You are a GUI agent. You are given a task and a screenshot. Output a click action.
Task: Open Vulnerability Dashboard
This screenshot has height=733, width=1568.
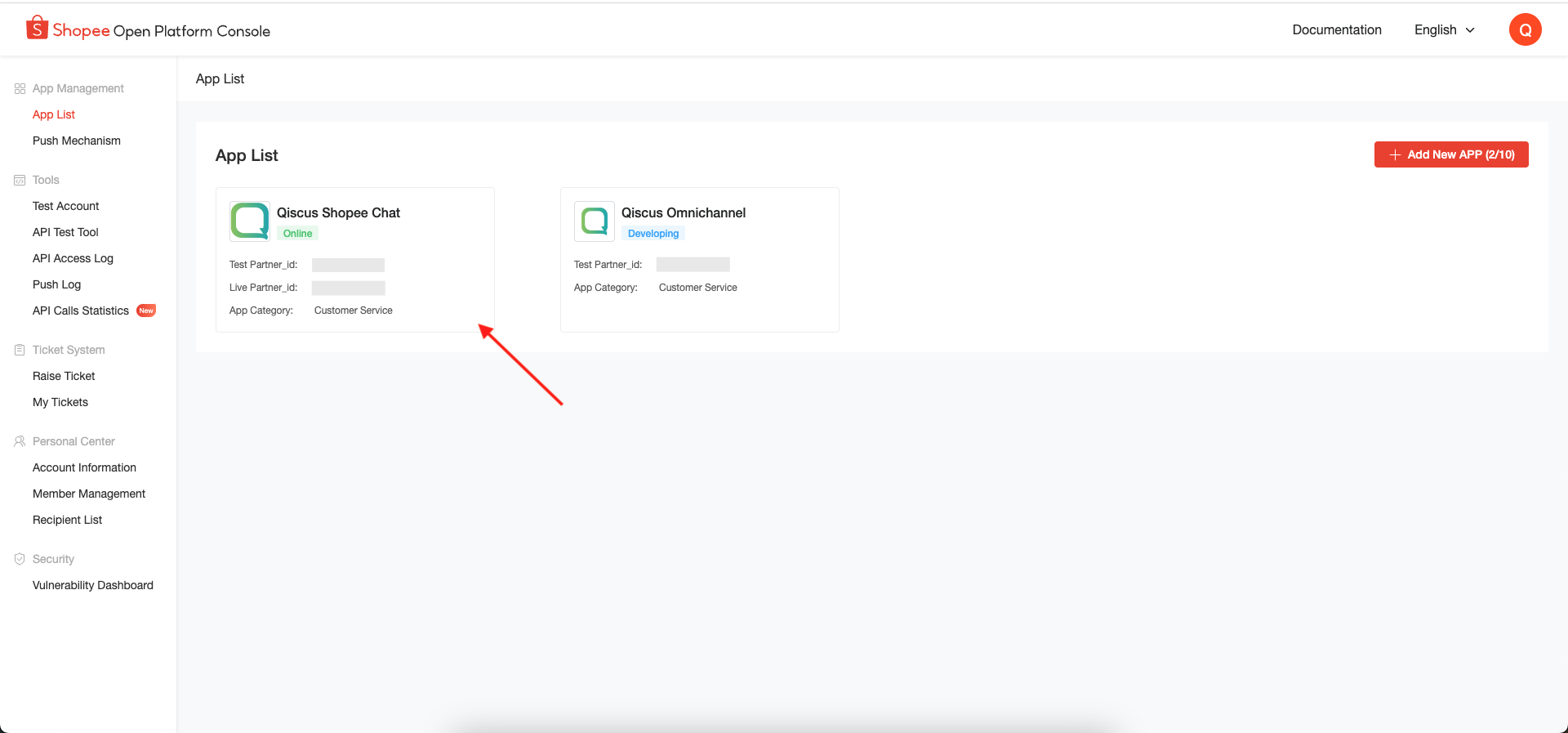click(x=93, y=585)
